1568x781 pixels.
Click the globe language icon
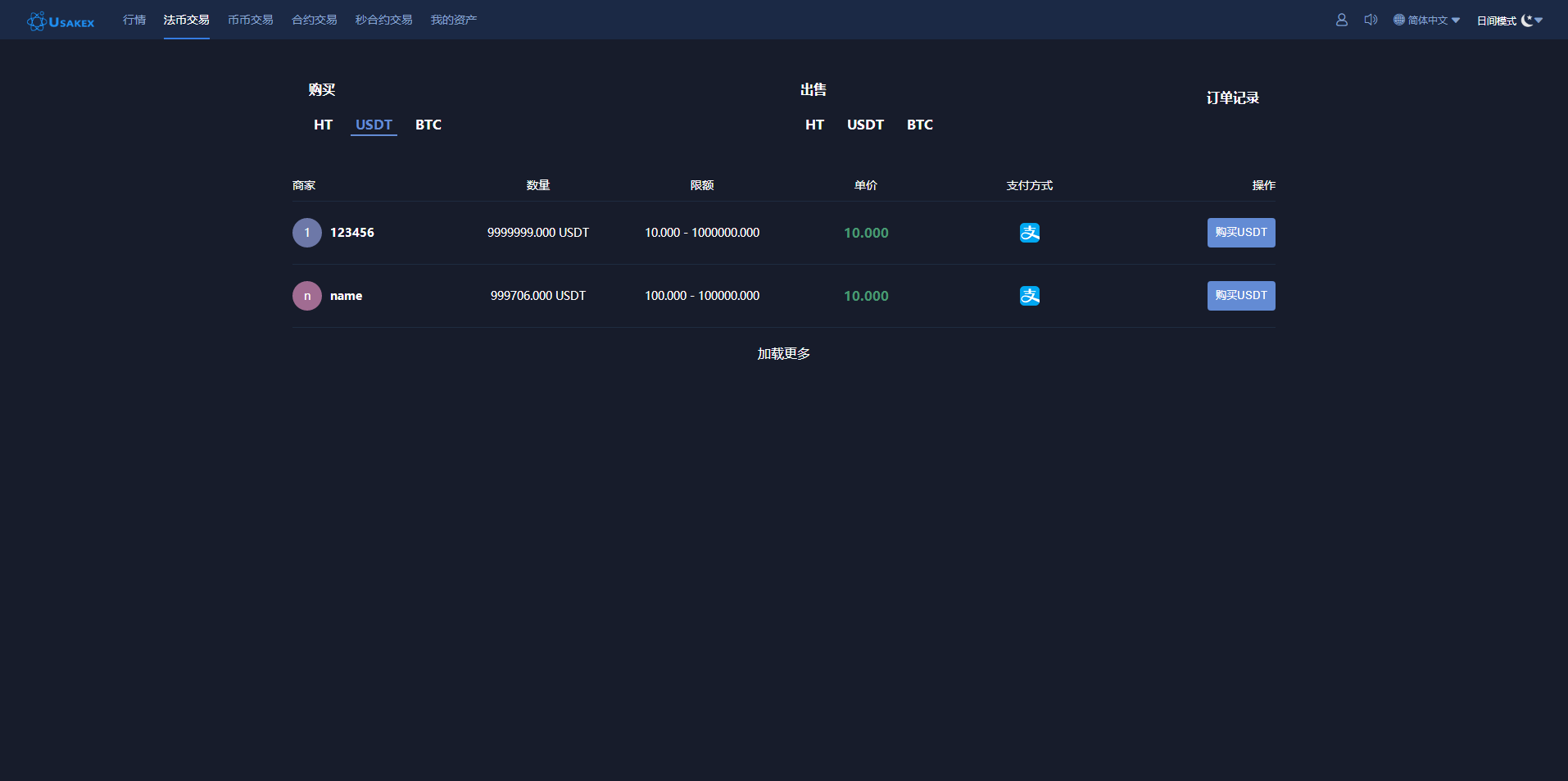click(1399, 20)
